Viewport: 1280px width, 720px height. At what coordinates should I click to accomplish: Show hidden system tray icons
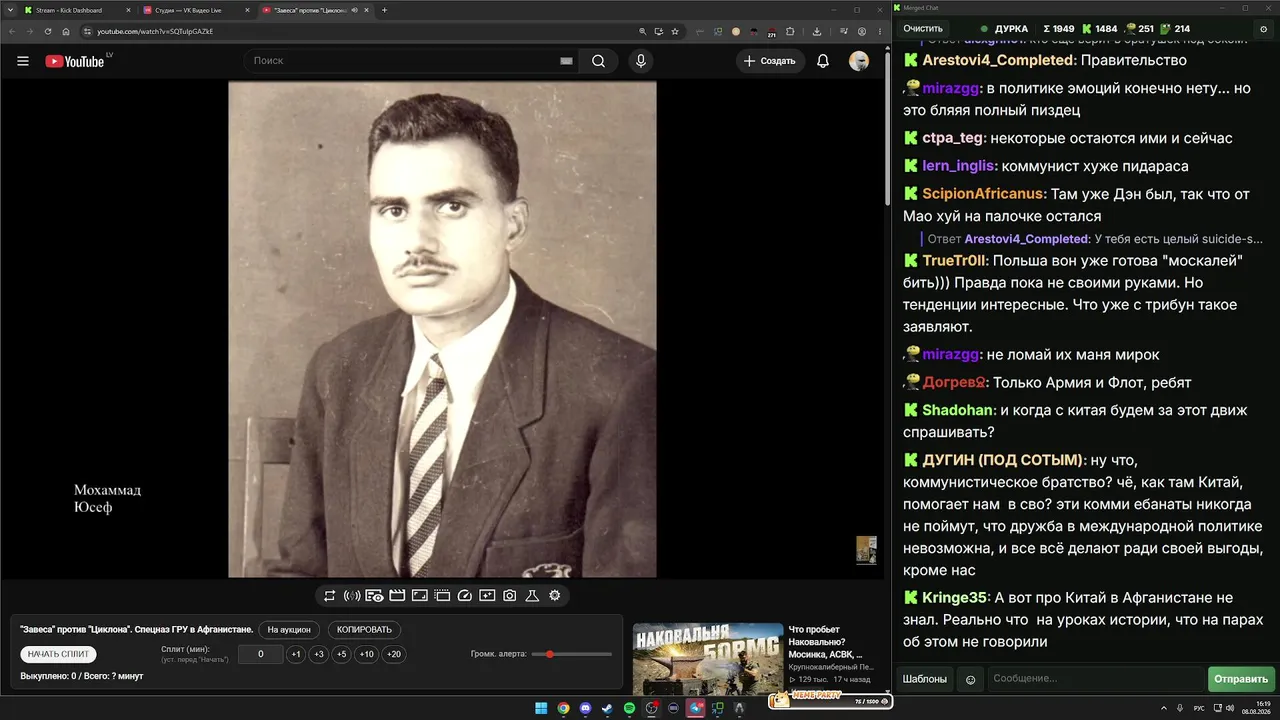(1163, 708)
